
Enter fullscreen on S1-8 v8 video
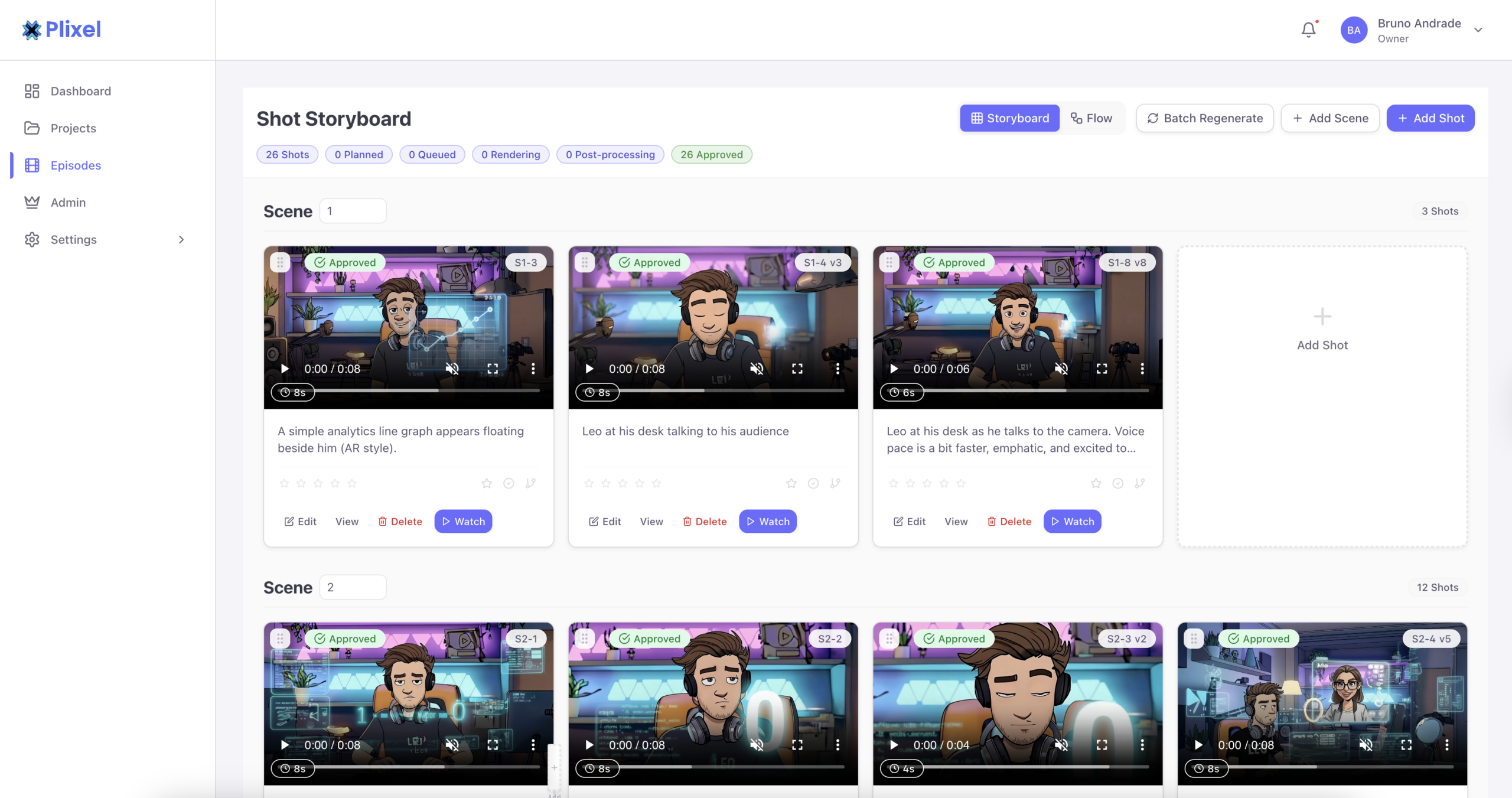pyautogui.click(x=1102, y=369)
